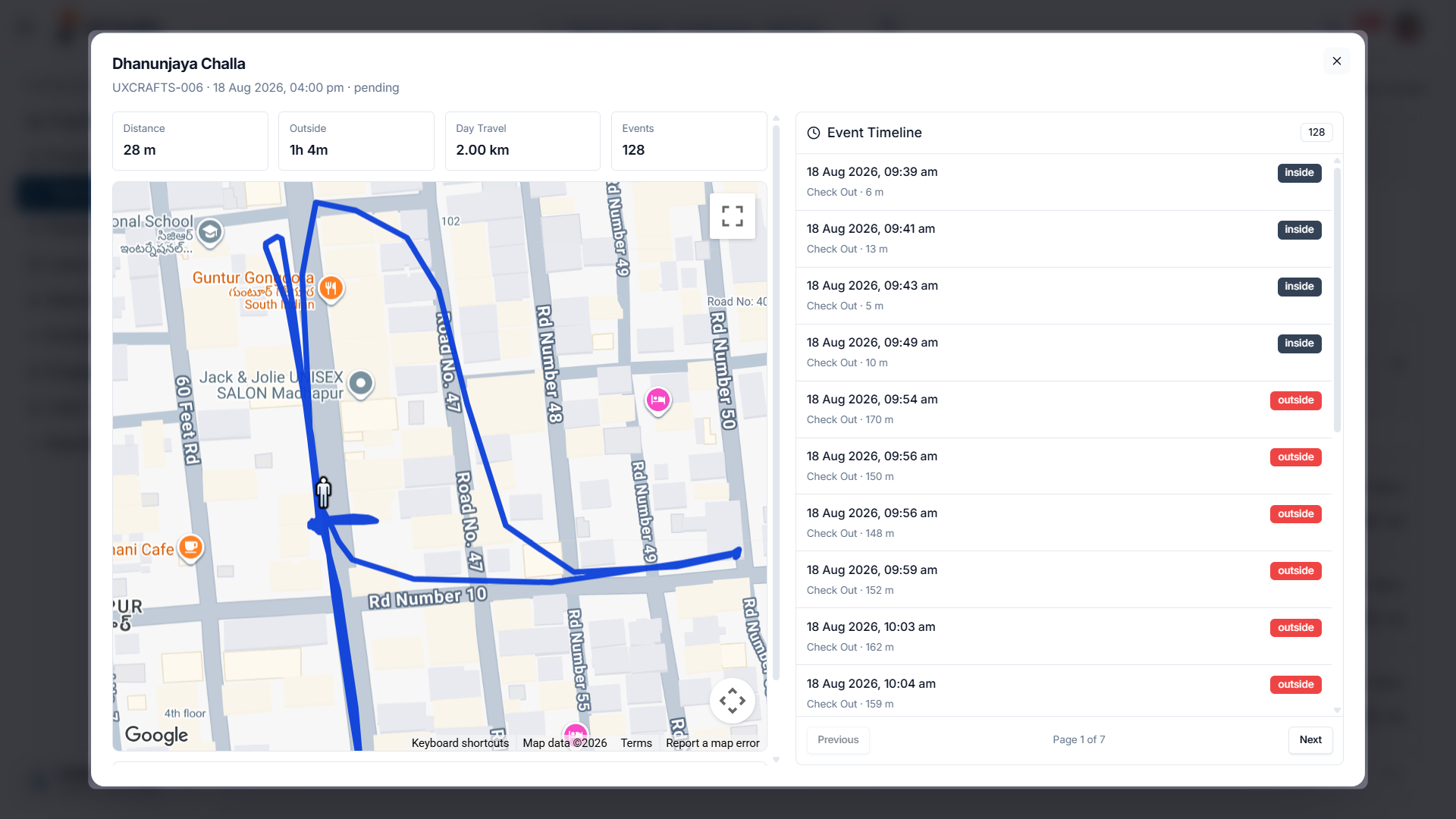Click the Jack & Jolie salon map pin

coord(361,384)
